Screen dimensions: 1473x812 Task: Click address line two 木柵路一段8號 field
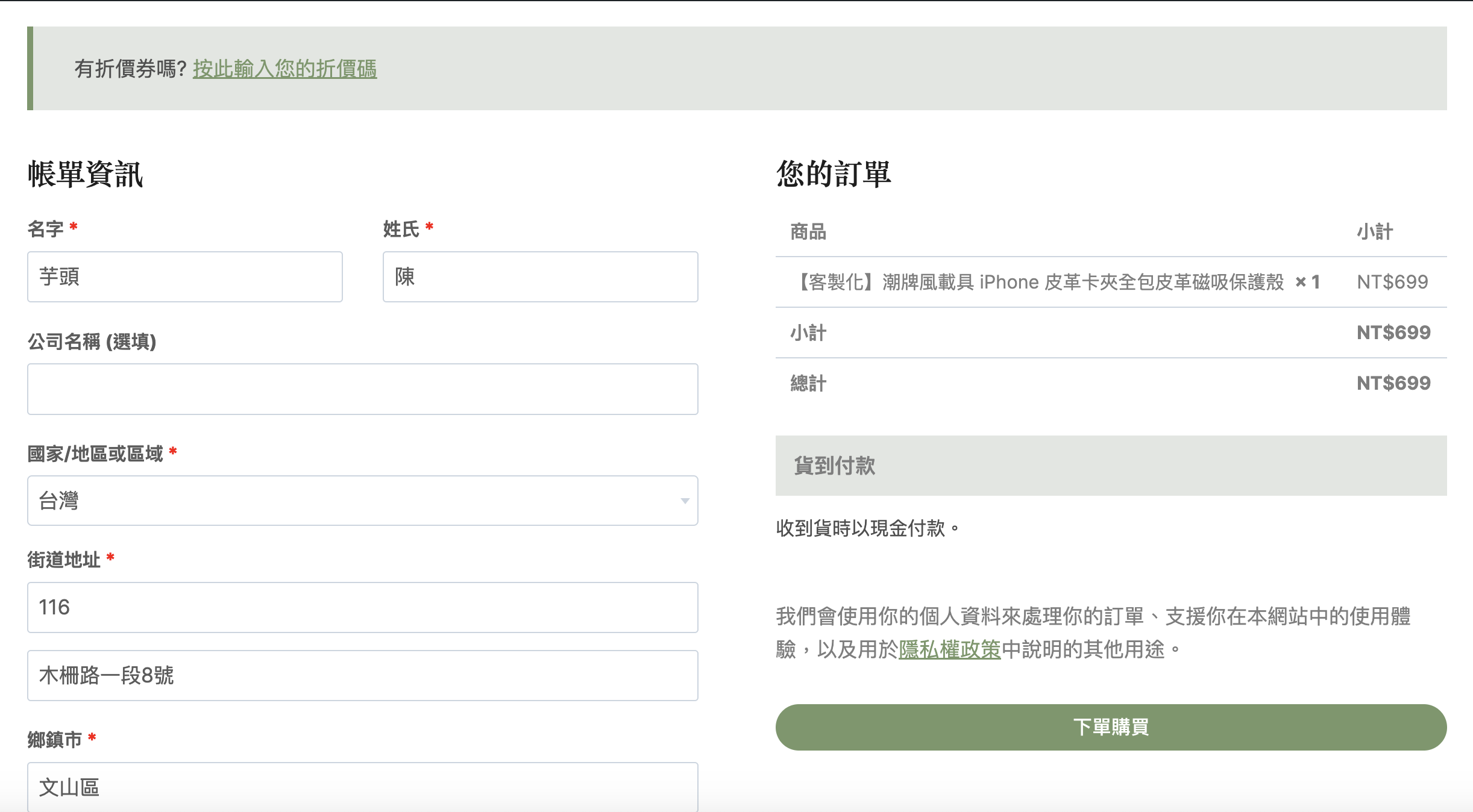pyautogui.click(x=362, y=675)
